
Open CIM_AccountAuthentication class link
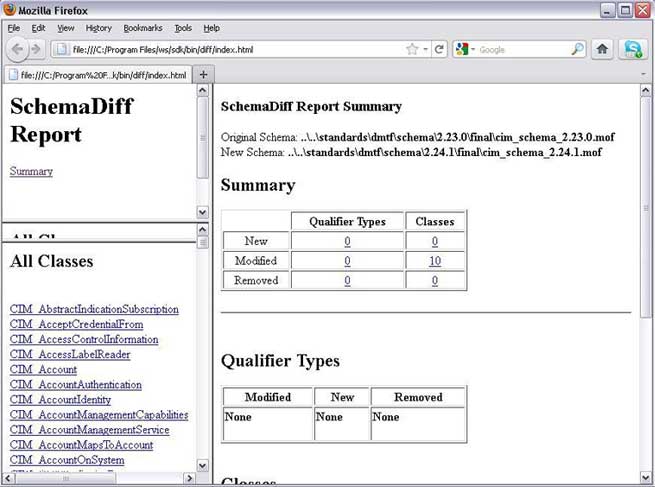point(76,384)
